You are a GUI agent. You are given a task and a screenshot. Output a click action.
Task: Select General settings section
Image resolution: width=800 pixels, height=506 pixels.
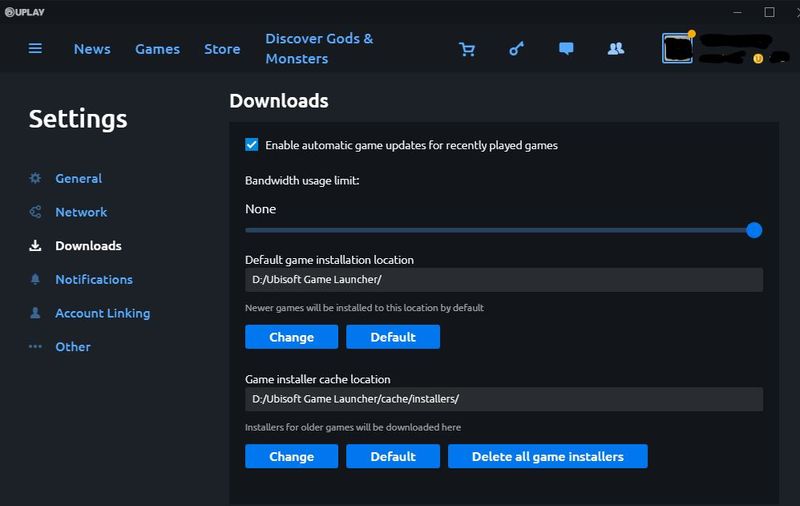(x=79, y=178)
